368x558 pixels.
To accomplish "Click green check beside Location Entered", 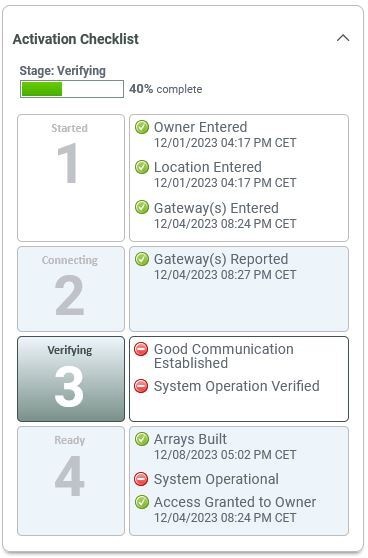I will (142, 167).
